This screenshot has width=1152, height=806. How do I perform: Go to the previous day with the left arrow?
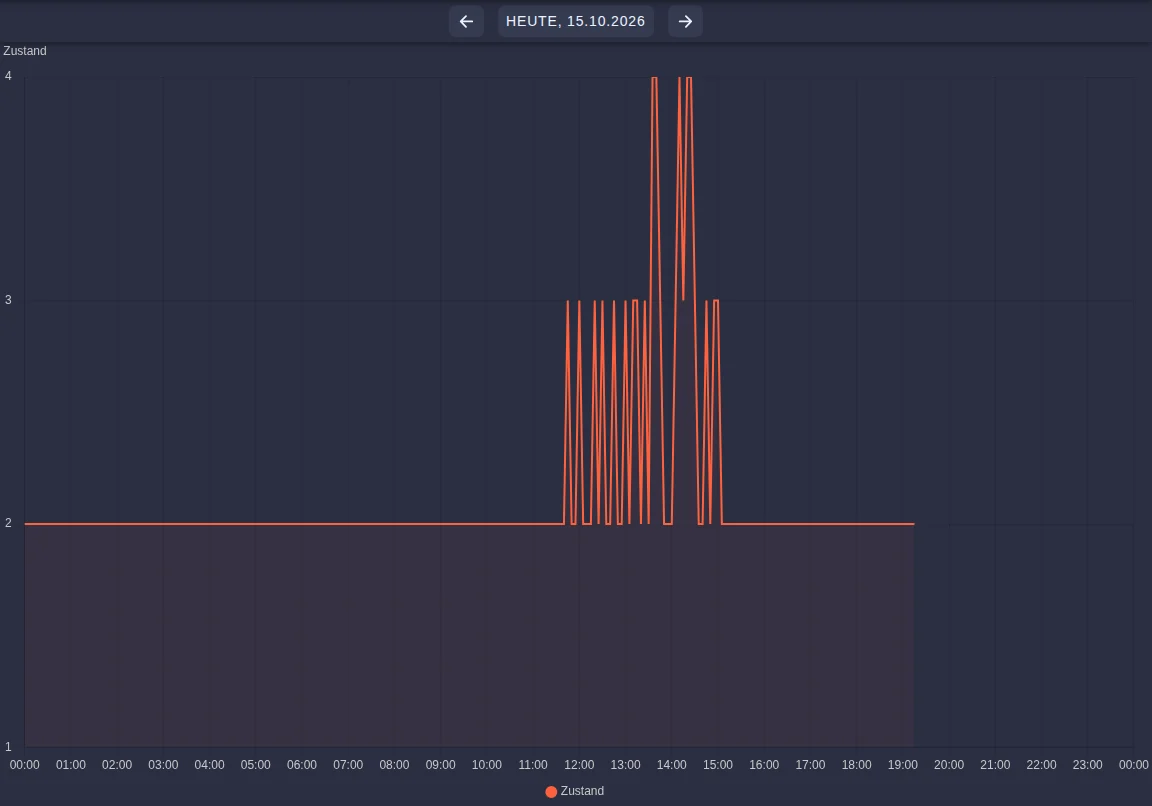(466, 21)
